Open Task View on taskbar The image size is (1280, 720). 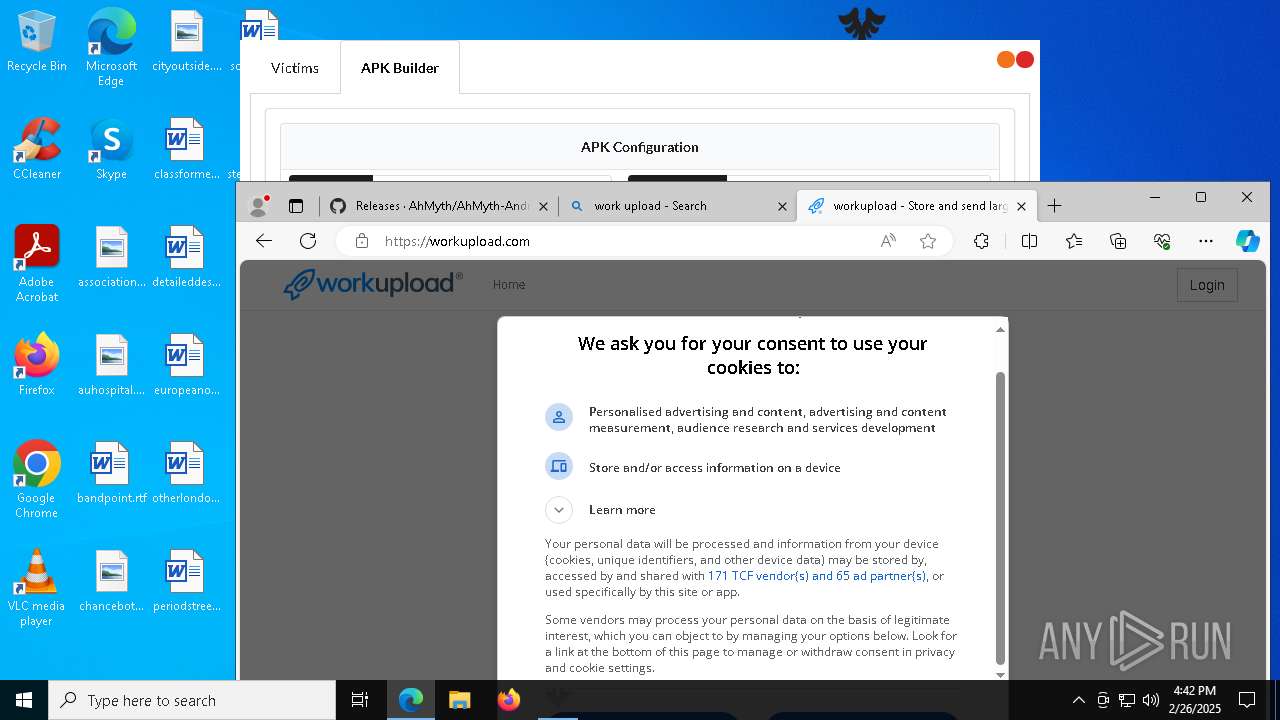360,700
